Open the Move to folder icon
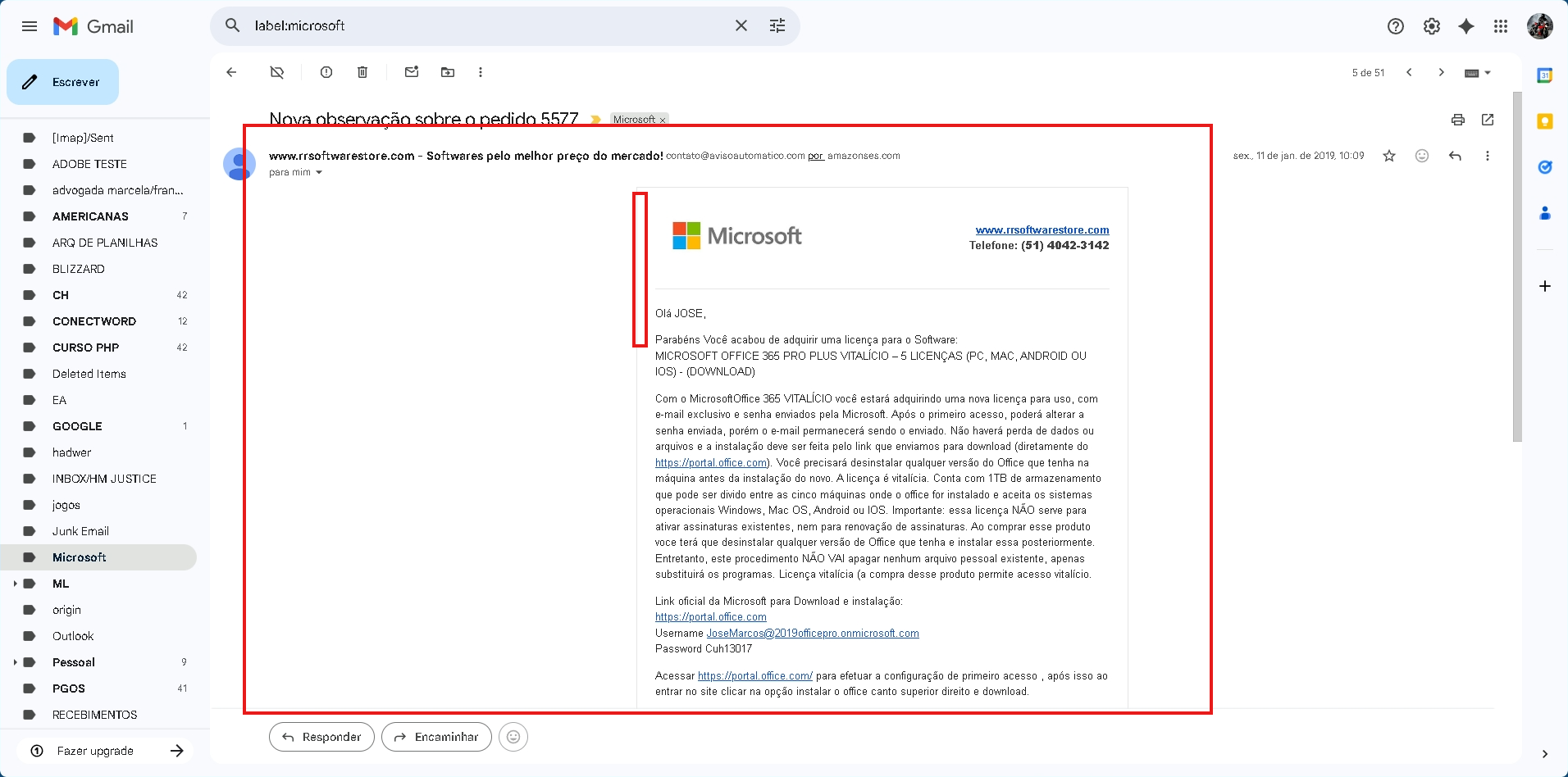The height and width of the screenshot is (777, 1568). (448, 72)
